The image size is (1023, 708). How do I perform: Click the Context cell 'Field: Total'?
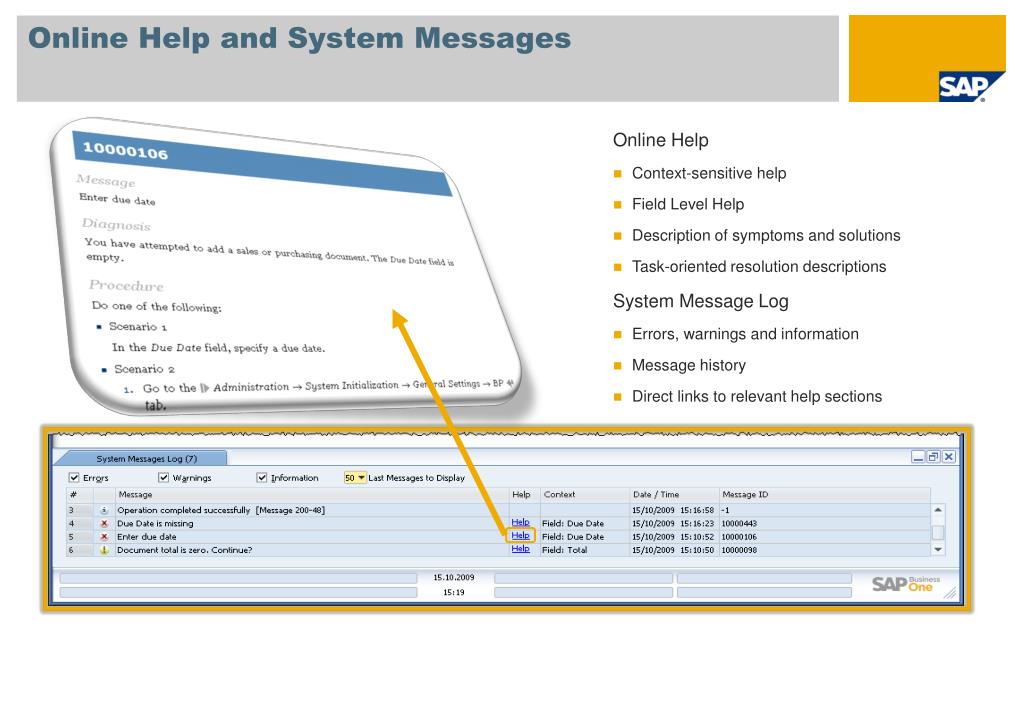coord(564,550)
